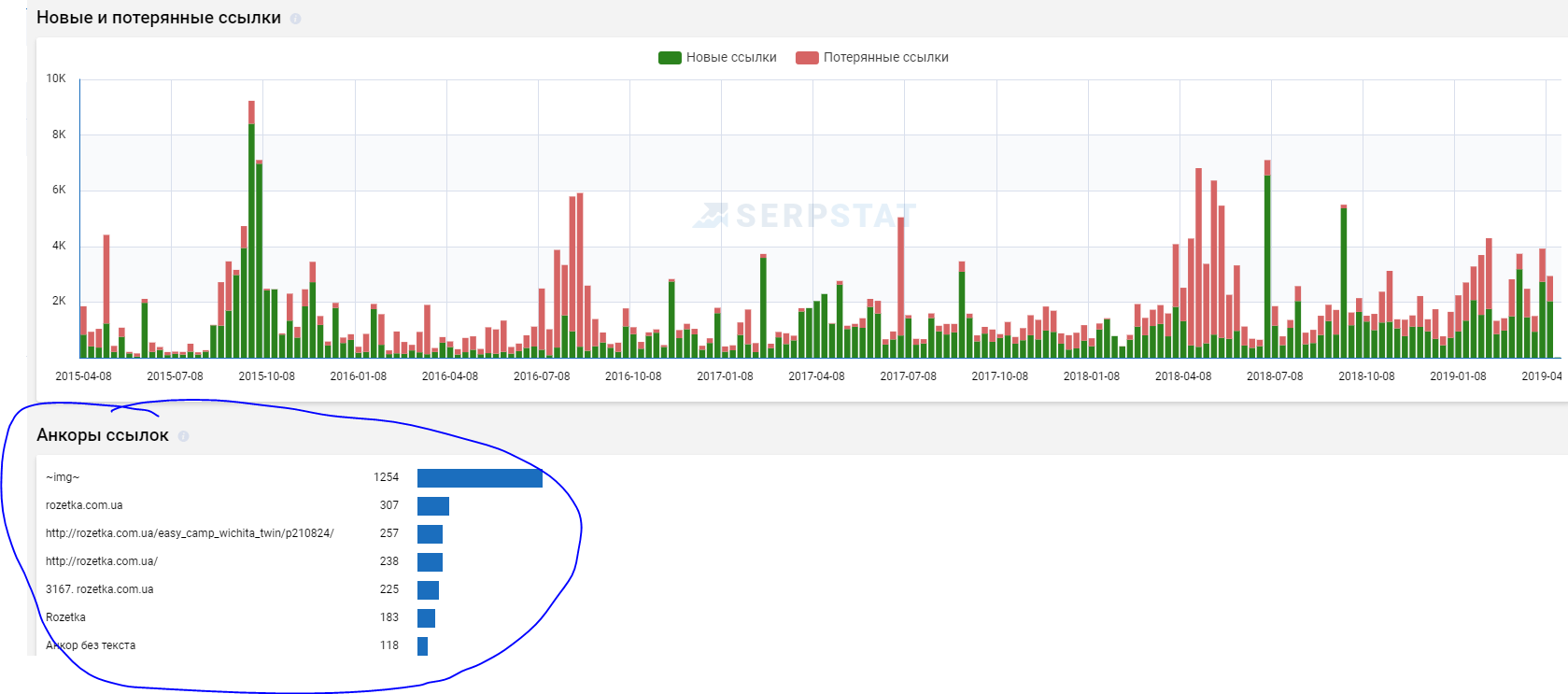Click the 257 count value
1568x694 pixels.
(x=389, y=533)
